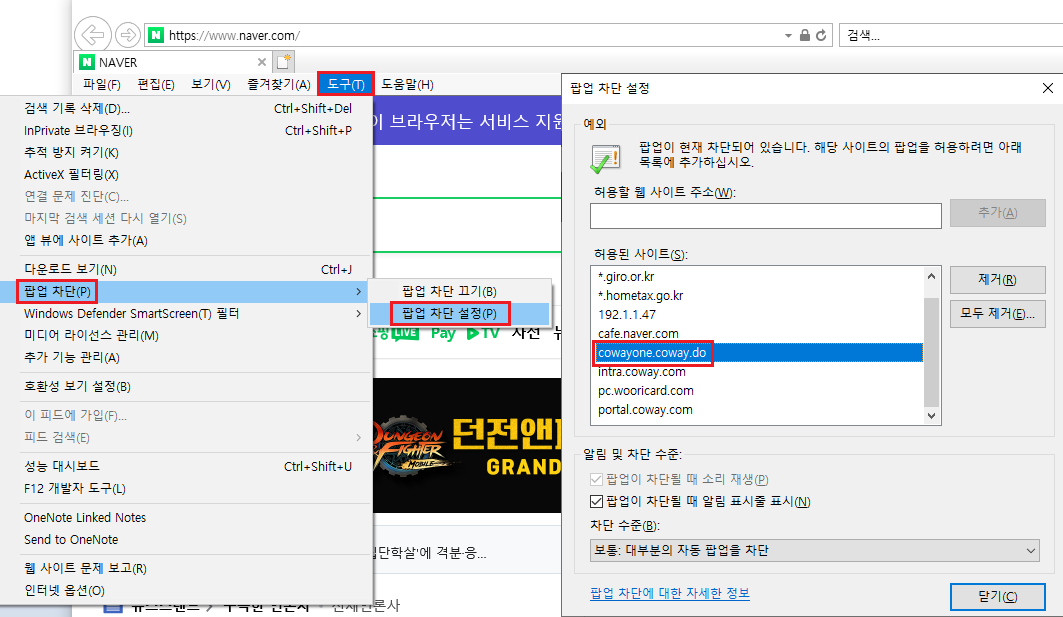
Task: Choose 호환성 보기 설정(B) menu item
Action: 188,386
